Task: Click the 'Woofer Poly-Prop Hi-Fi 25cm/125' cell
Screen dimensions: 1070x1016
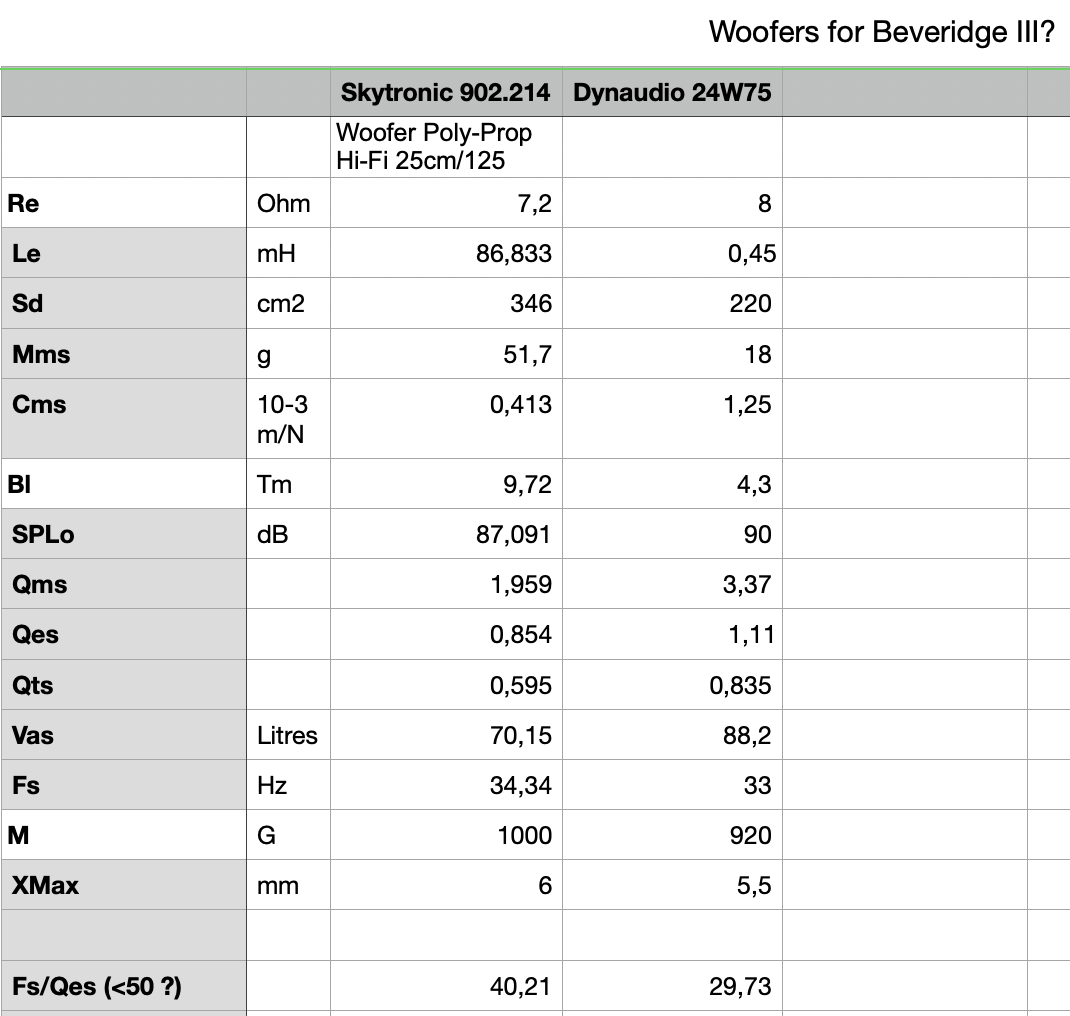Action: click(x=446, y=147)
